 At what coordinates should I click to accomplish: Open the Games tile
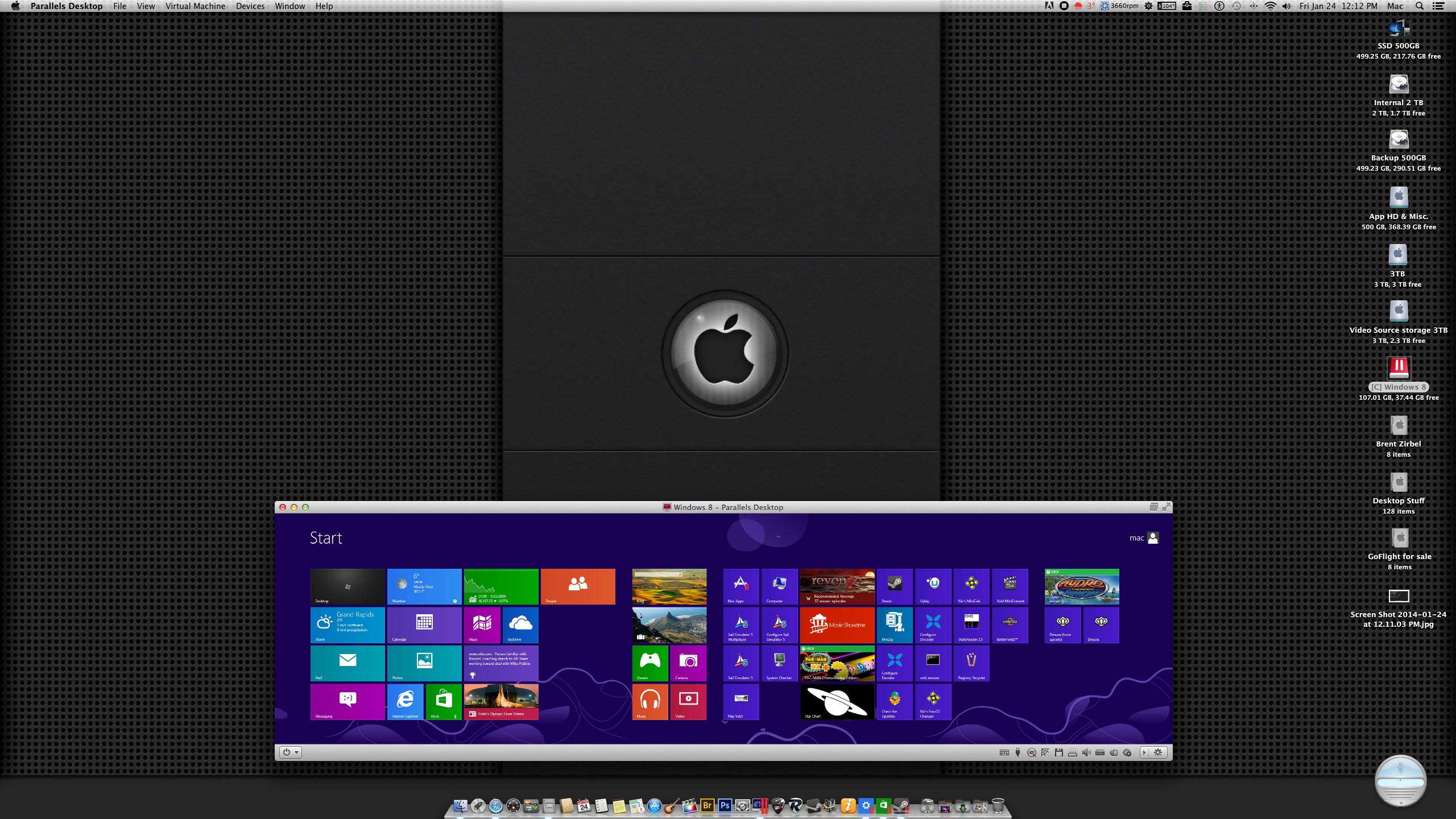650,663
